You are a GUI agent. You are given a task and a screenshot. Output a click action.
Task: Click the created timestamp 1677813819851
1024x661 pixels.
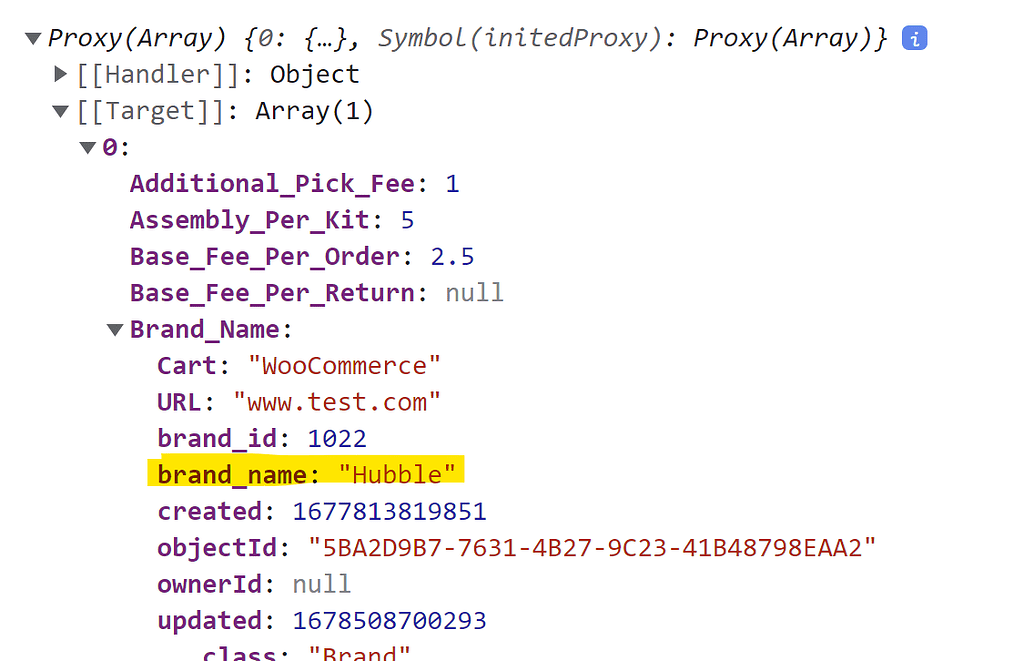pos(389,512)
